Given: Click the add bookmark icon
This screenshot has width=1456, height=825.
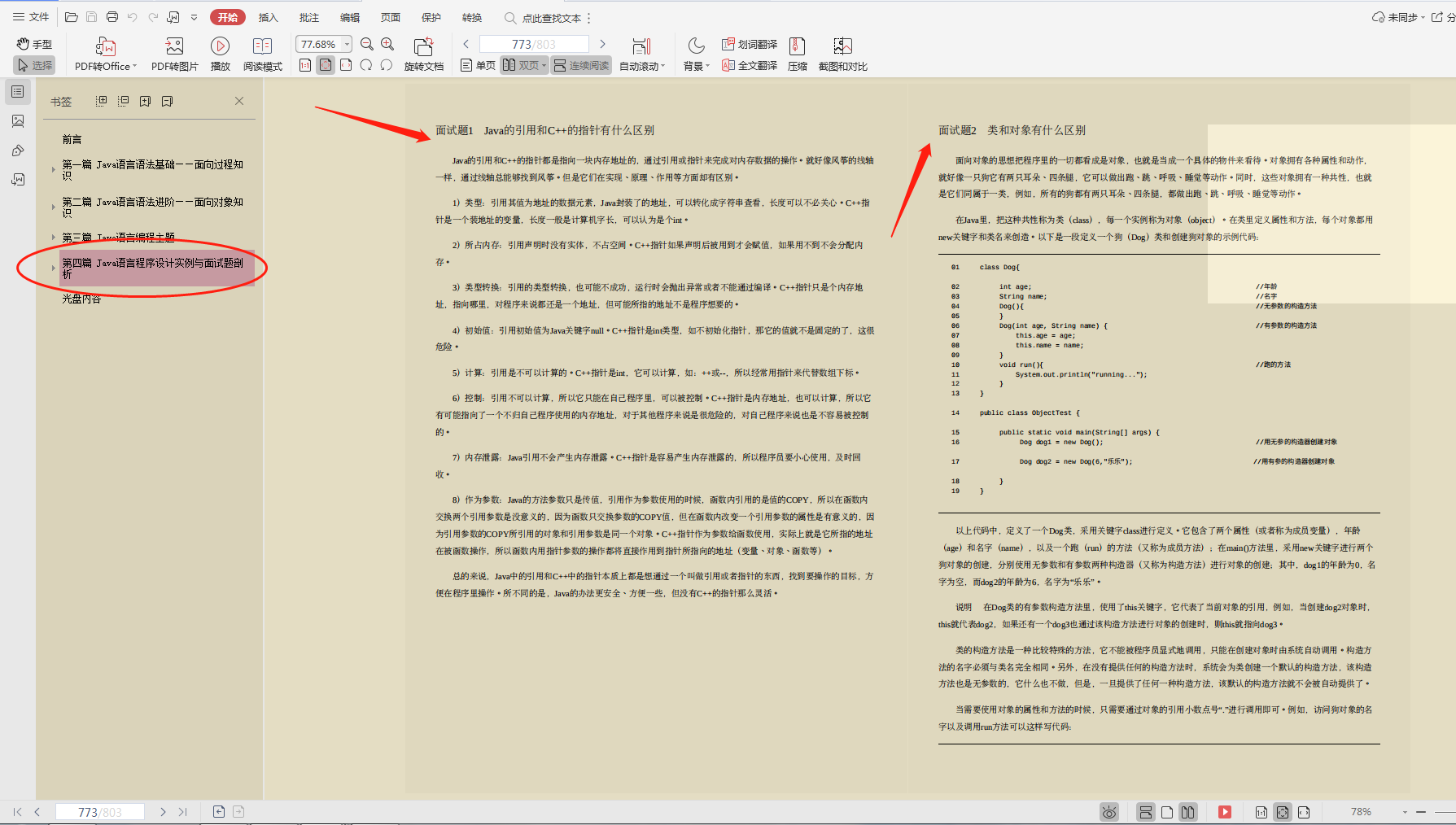Looking at the screenshot, I should coord(145,101).
